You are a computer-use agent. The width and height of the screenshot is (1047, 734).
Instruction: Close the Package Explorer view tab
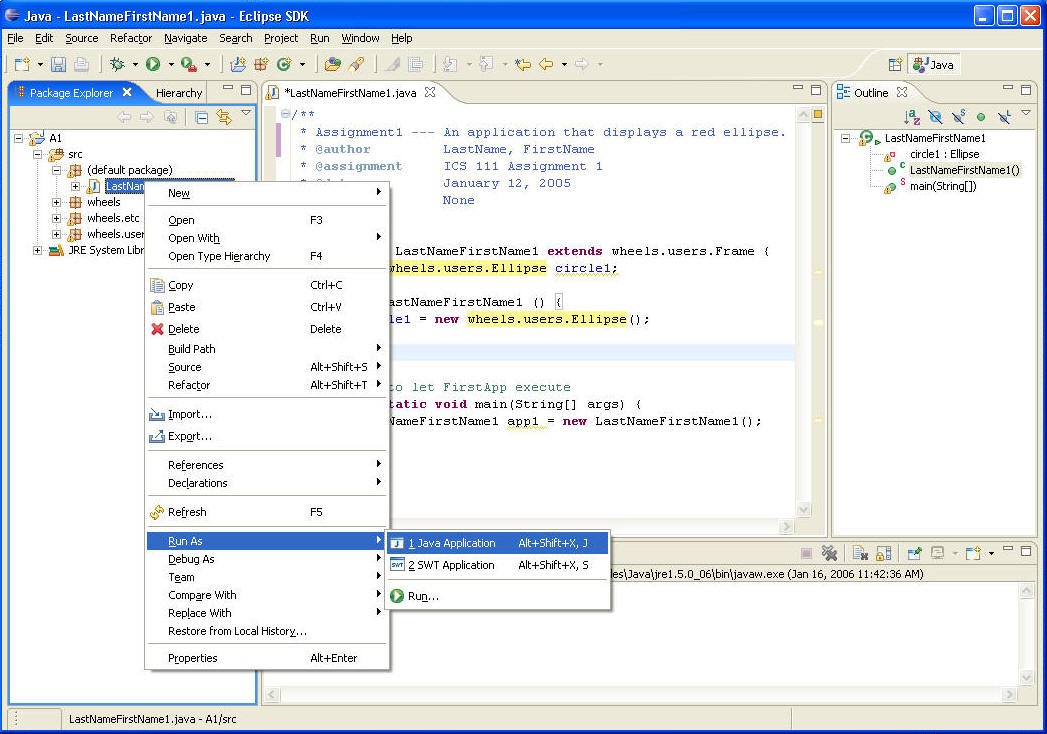tap(127, 92)
